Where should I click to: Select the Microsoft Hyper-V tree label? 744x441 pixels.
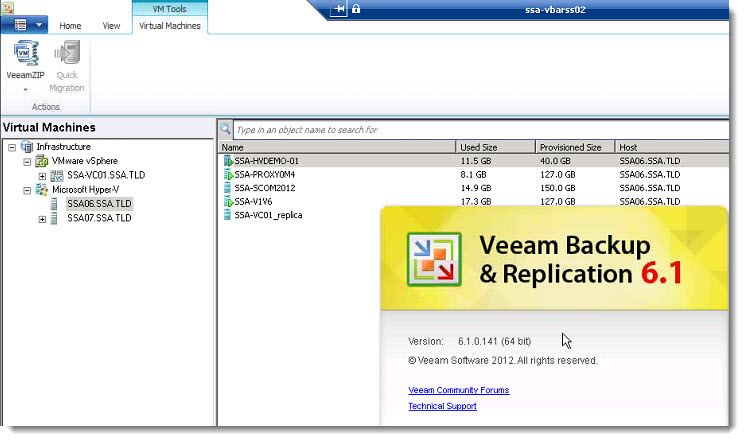tap(85, 189)
